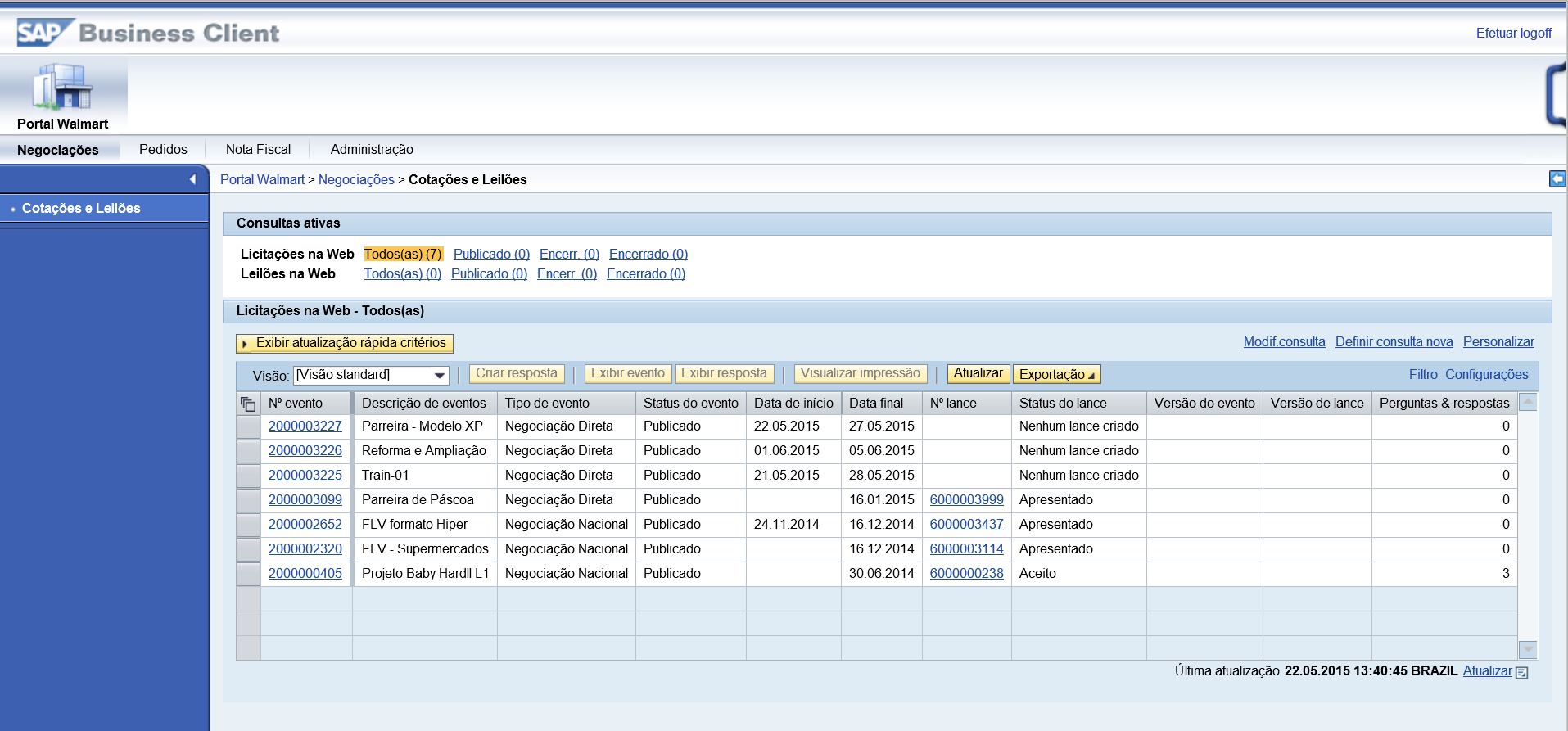Open bid number 6000003437
Image resolution: width=1568 pixels, height=731 pixels.
click(966, 524)
